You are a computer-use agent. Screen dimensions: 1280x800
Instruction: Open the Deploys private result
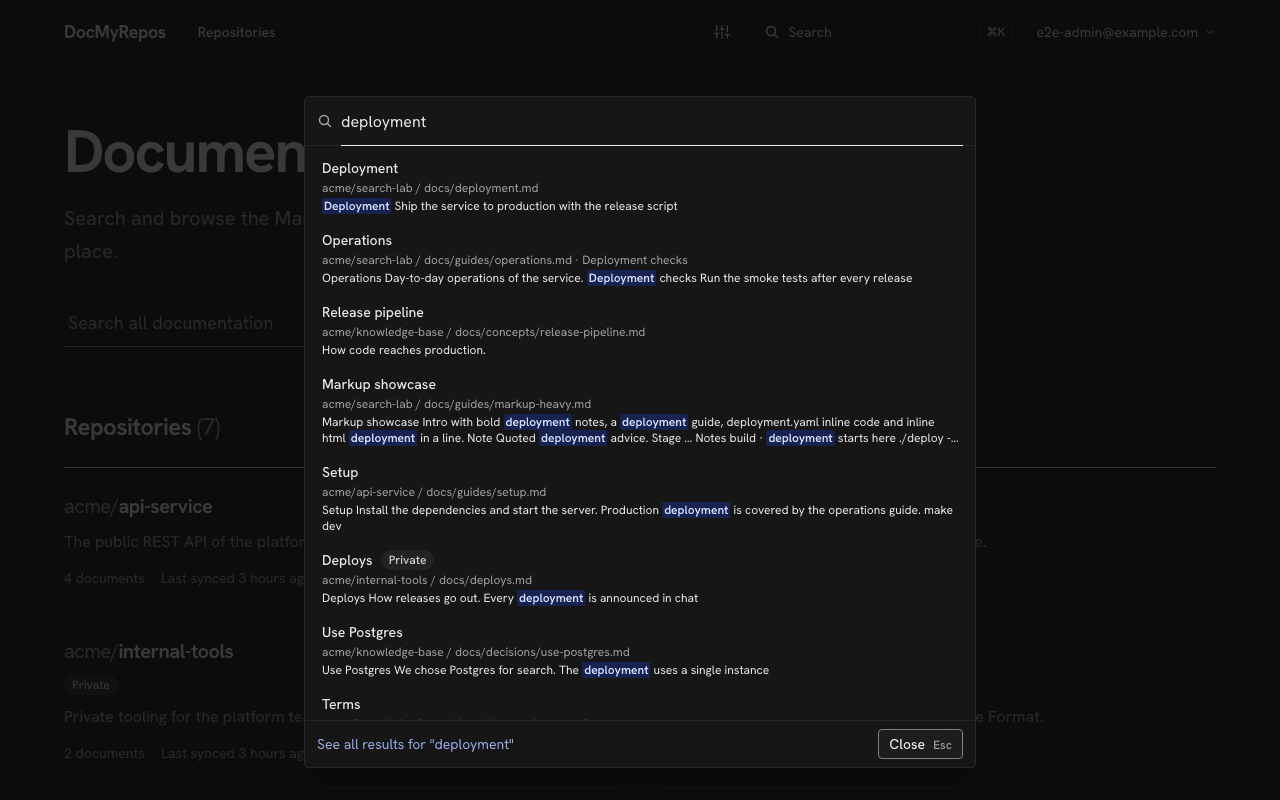[x=640, y=579]
